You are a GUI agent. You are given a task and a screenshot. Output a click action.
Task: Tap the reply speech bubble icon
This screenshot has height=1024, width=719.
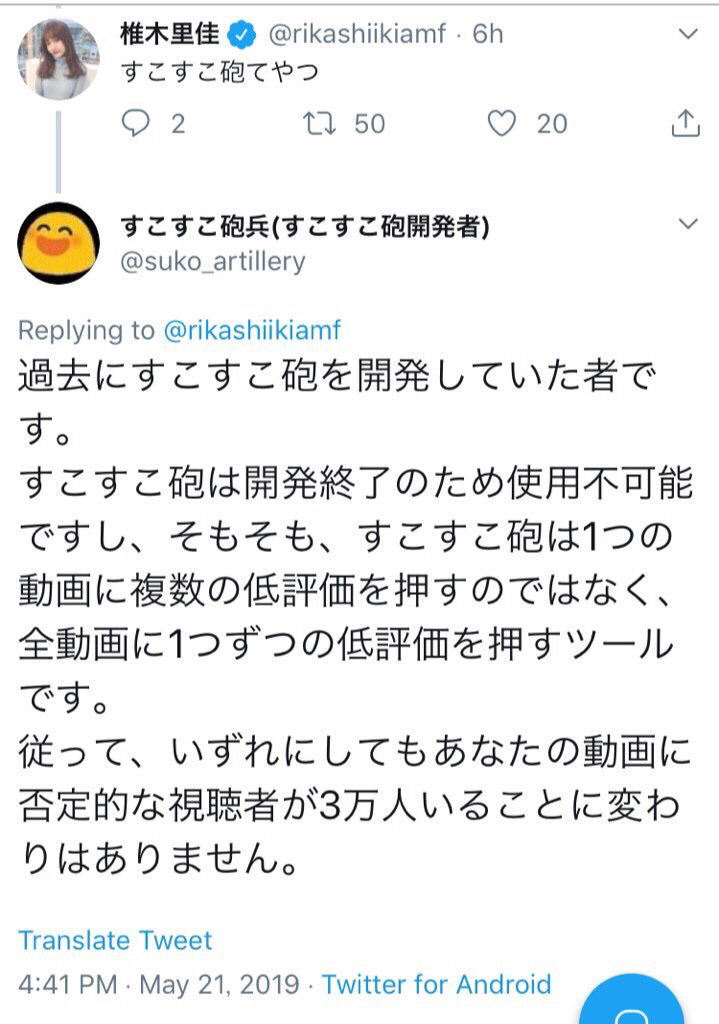click(135, 123)
